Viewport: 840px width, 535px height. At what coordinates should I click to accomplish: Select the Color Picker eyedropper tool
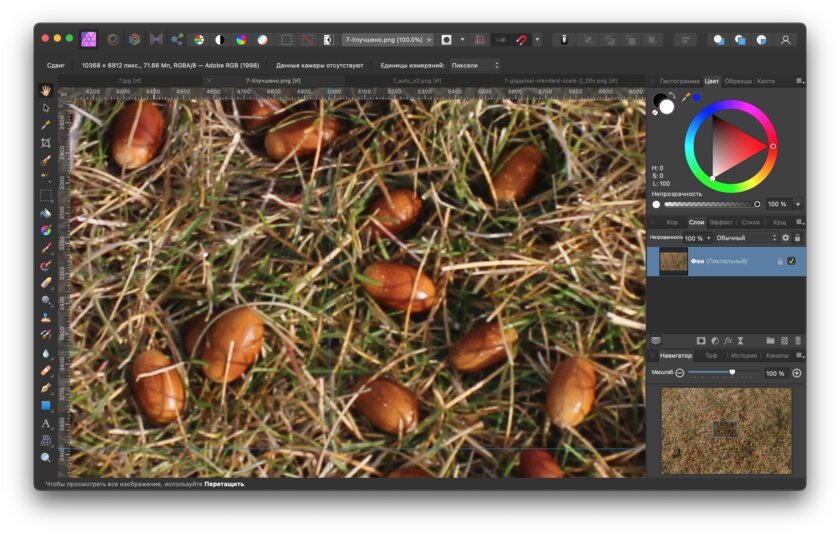coord(46,125)
